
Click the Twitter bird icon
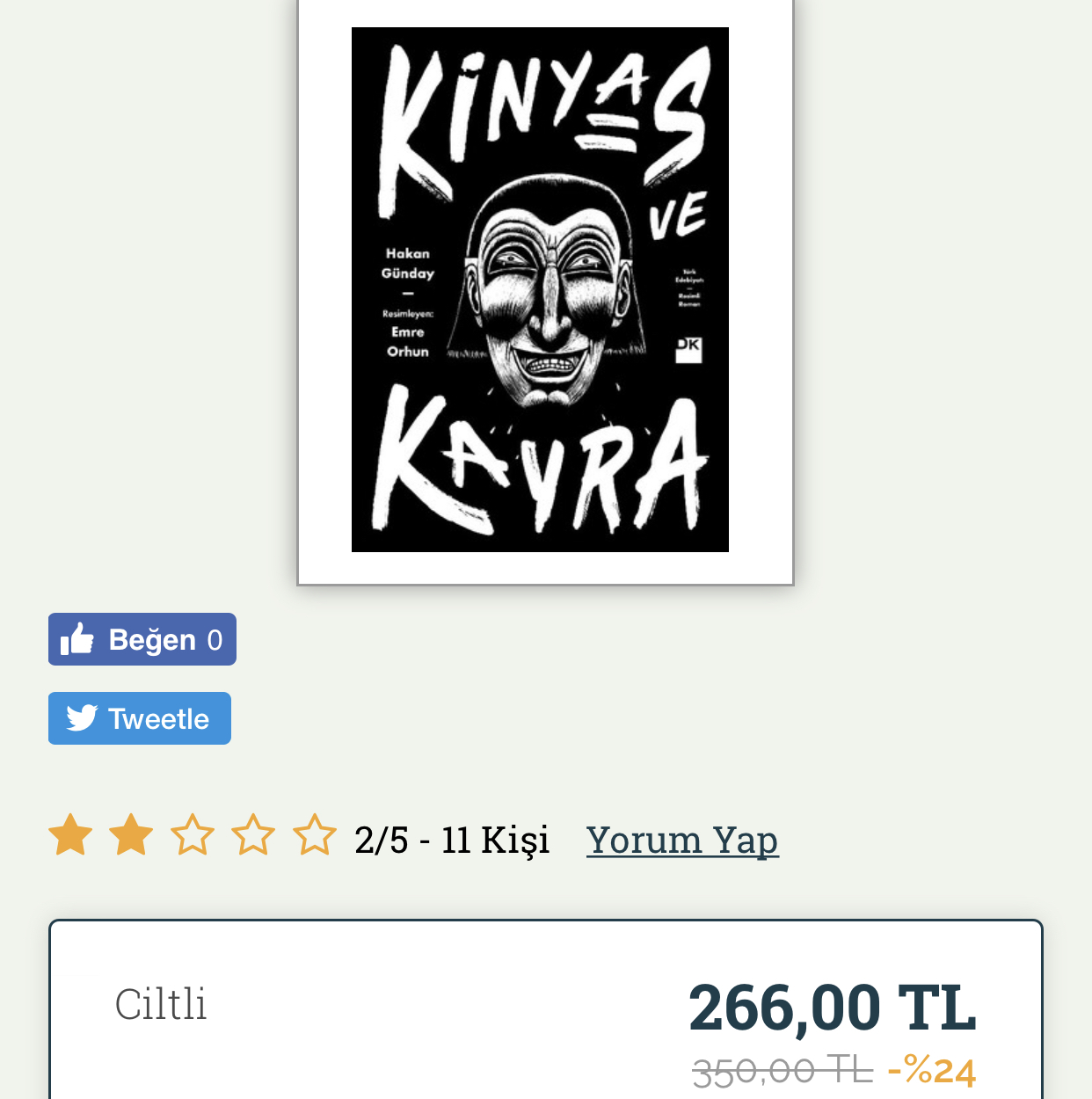(x=82, y=718)
